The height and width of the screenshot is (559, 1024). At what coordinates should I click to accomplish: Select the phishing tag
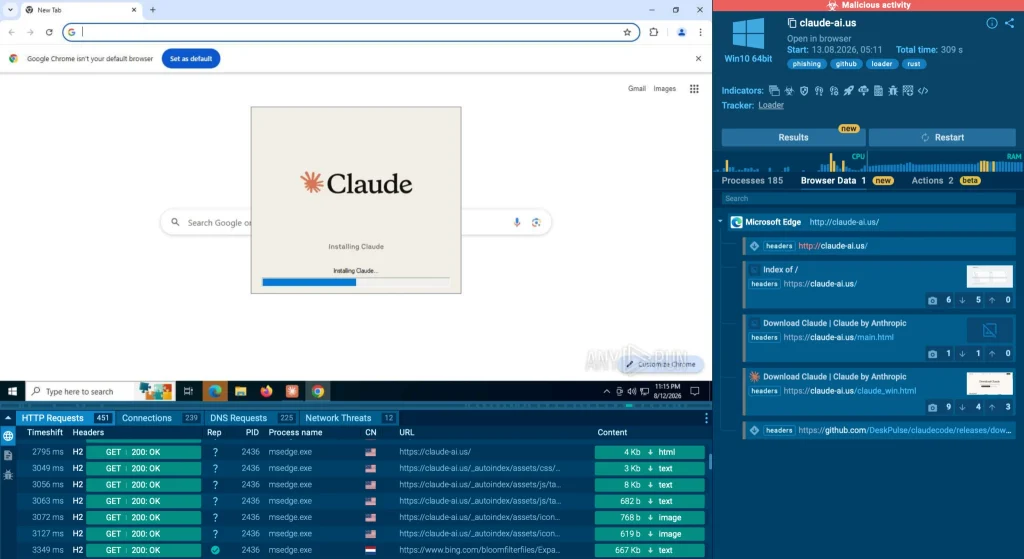pyautogui.click(x=807, y=64)
